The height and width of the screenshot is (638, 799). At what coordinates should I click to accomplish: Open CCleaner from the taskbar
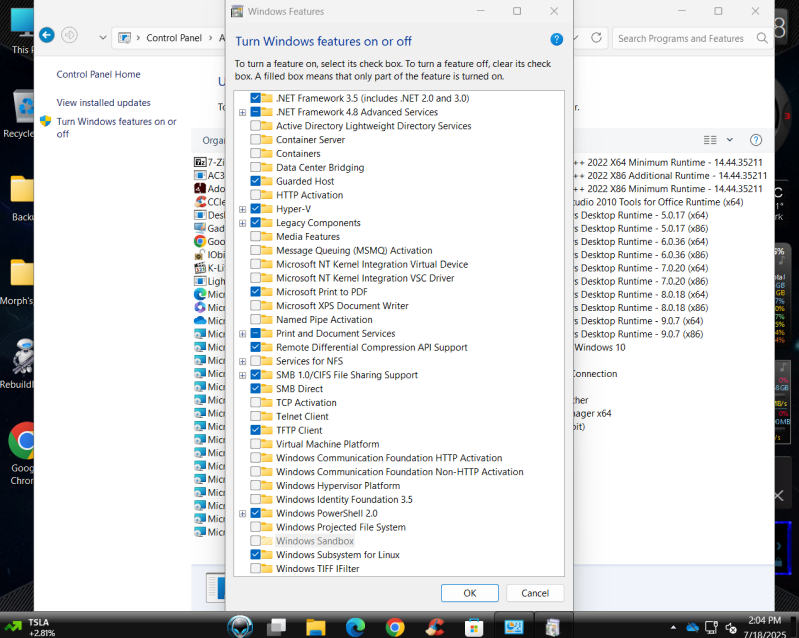[x=435, y=627]
